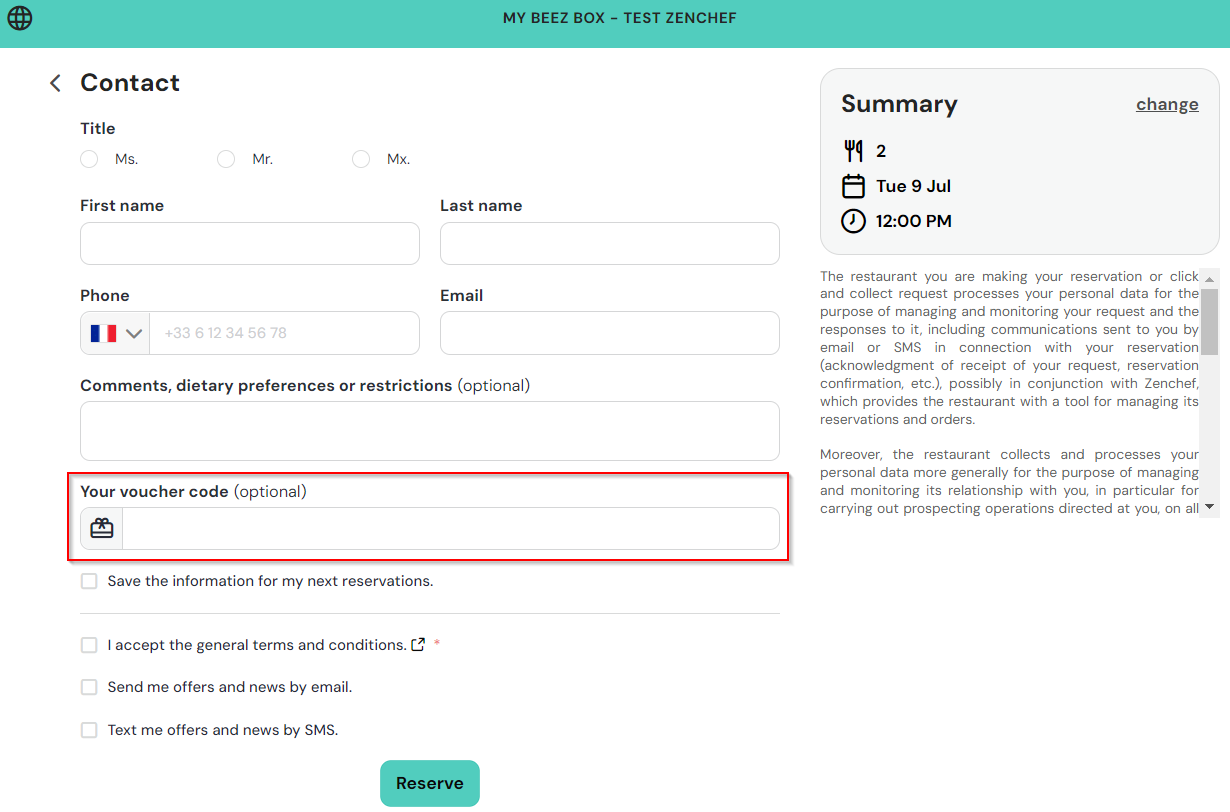Expand the phone country code dropdown chevron
This screenshot has height=812, width=1230.
point(134,333)
